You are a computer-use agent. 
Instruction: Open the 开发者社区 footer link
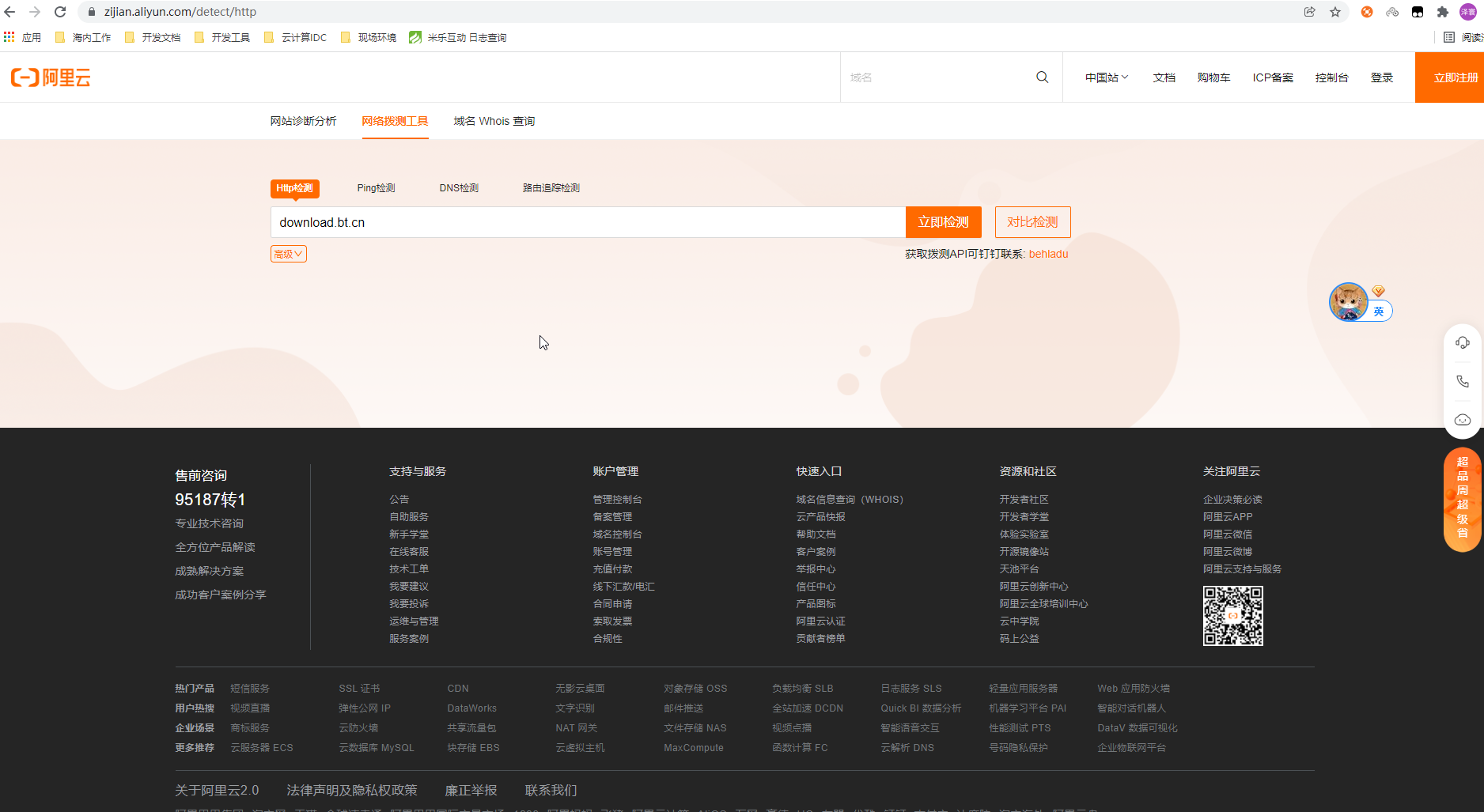click(1024, 500)
